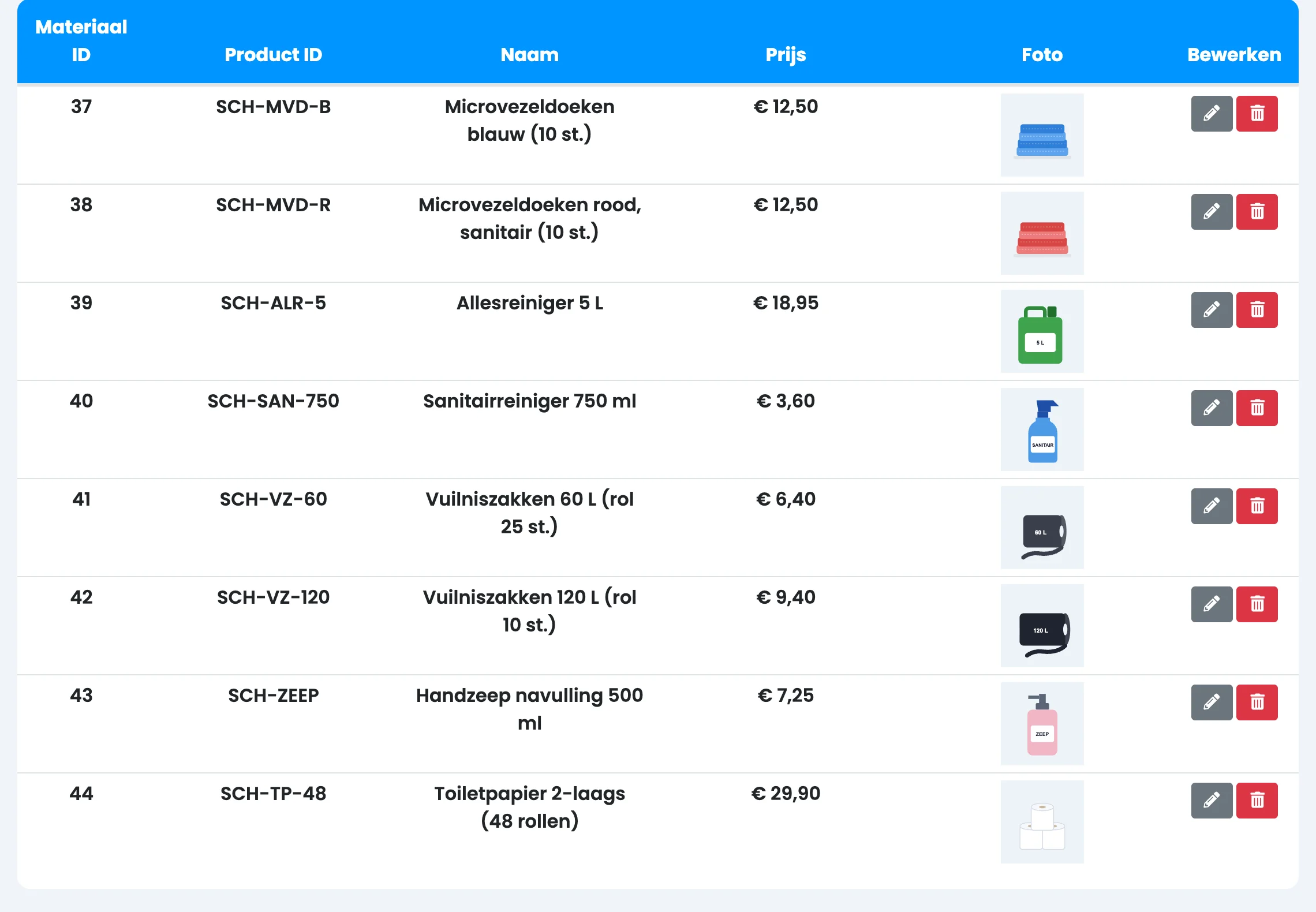Delete Vuilniszakken 120 L row trash icon
The height and width of the screenshot is (912, 1316).
(1257, 604)
